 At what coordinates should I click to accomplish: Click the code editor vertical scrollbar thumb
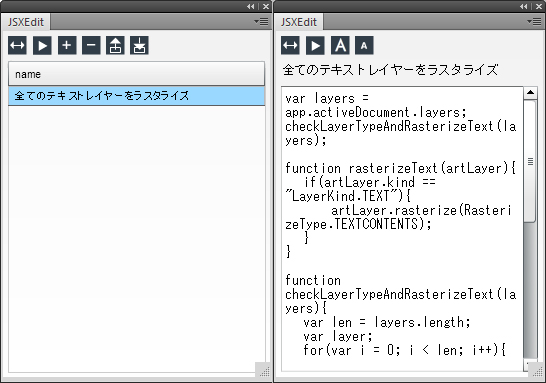[530, 162]
